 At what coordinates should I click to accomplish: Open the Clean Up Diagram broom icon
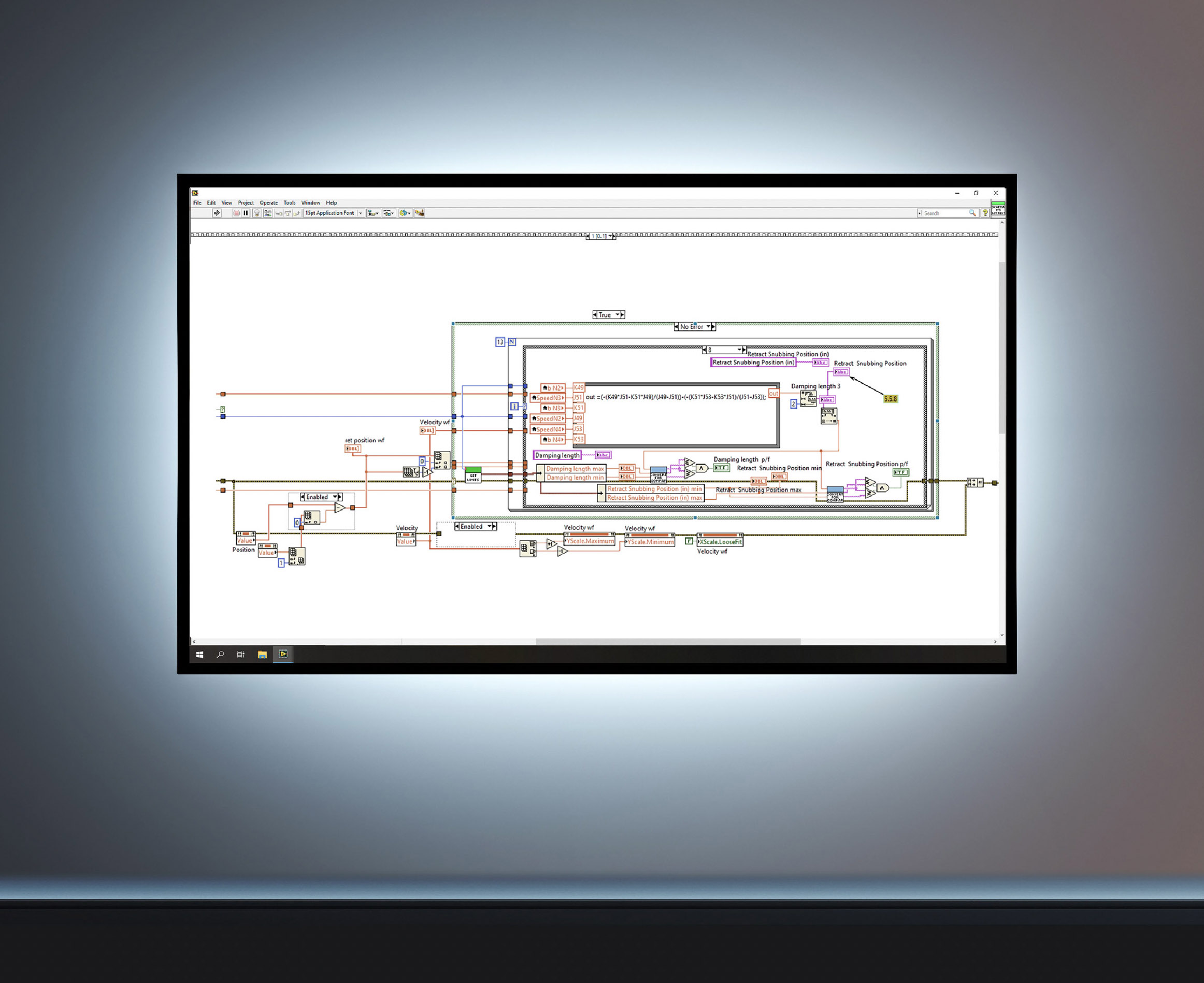click(421, 213)
